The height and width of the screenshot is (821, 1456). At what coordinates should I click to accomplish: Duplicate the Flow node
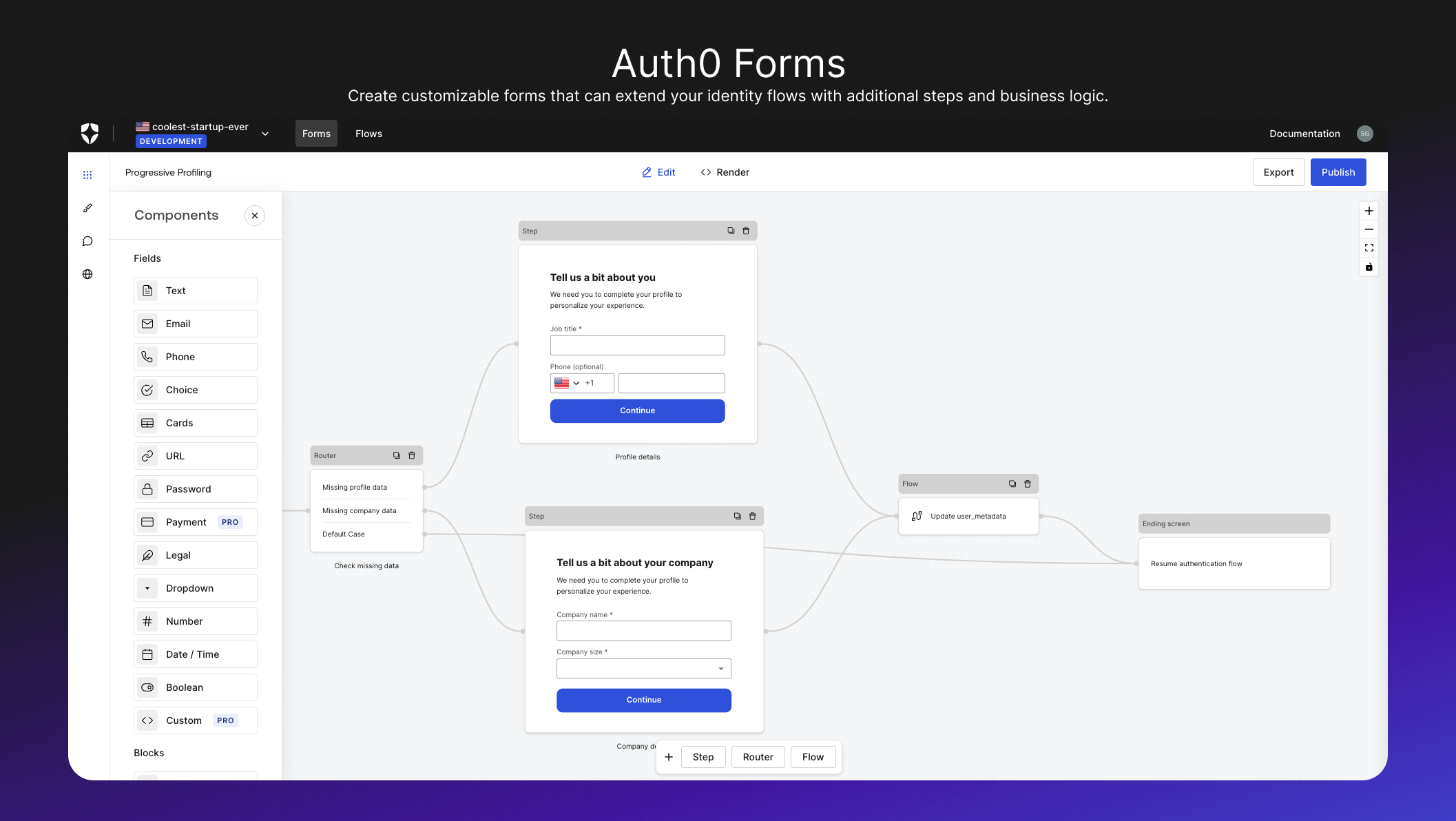pos(1012,484)
